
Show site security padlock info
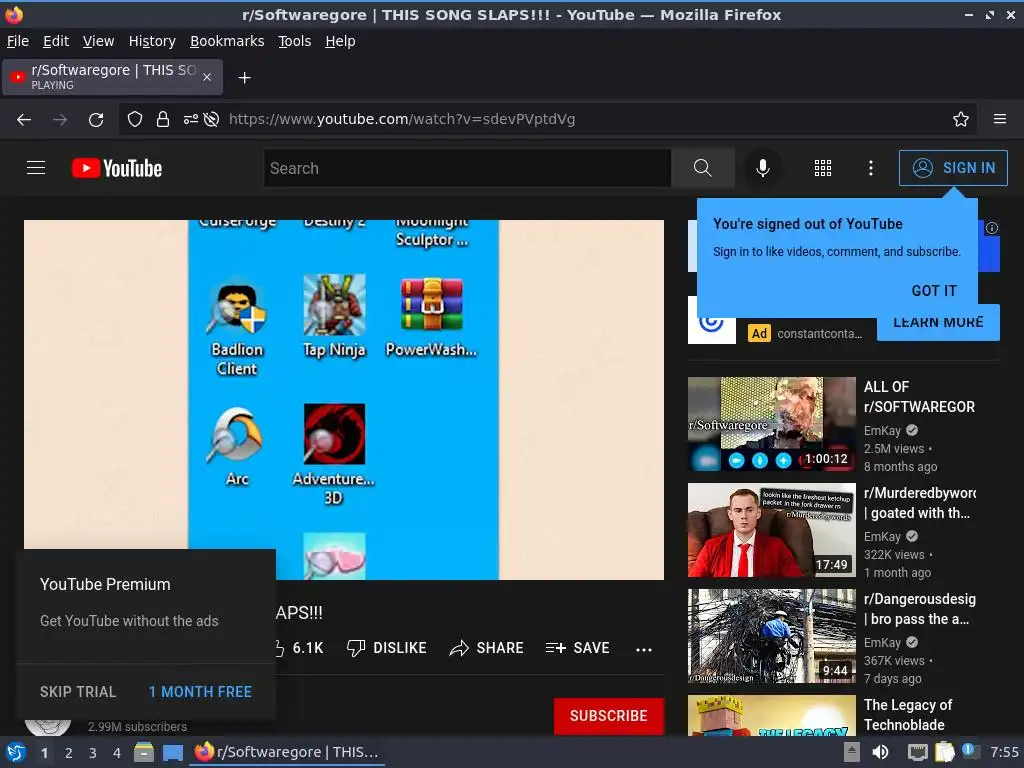tap(163, 120)
